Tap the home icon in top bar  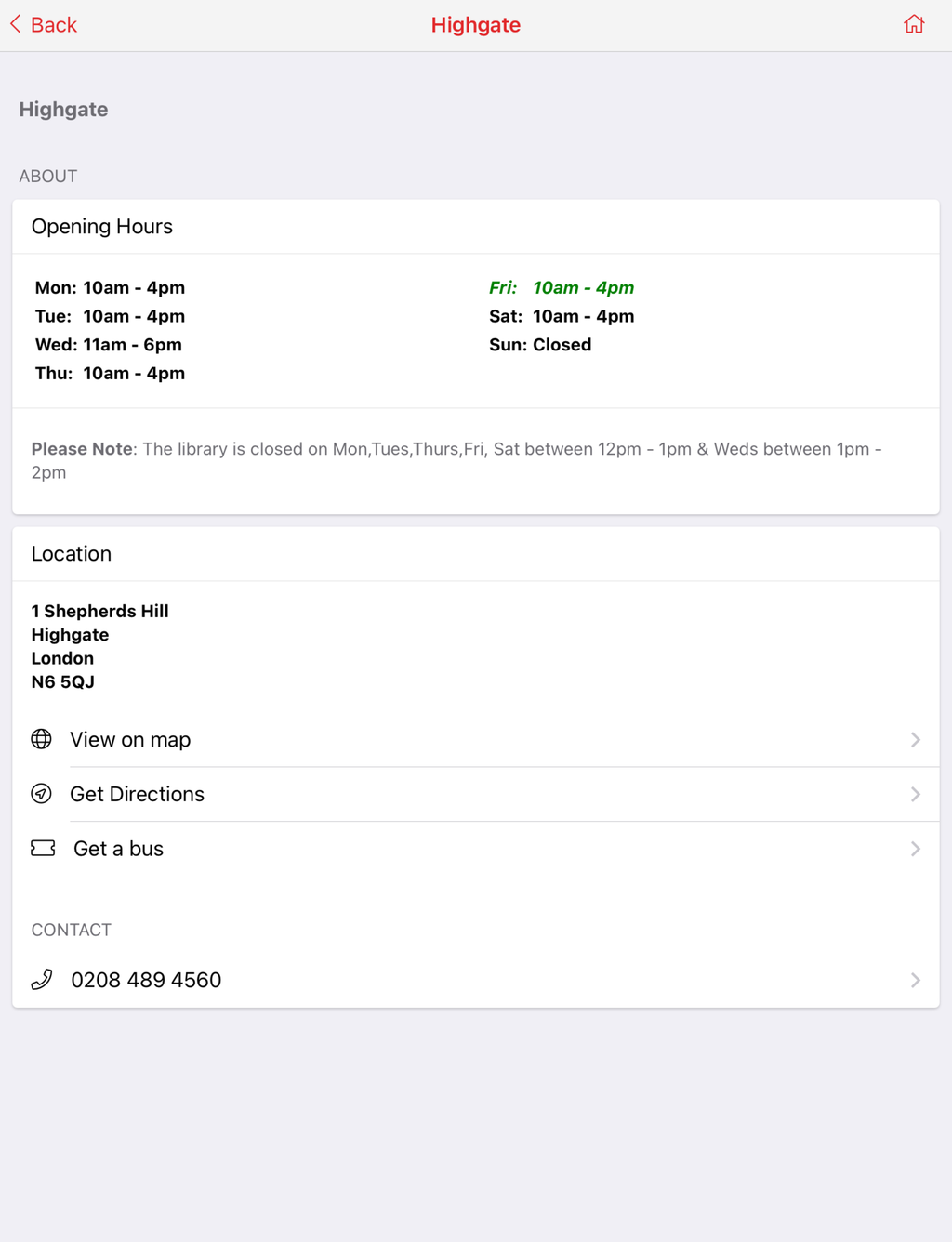[x=914, y=24]
